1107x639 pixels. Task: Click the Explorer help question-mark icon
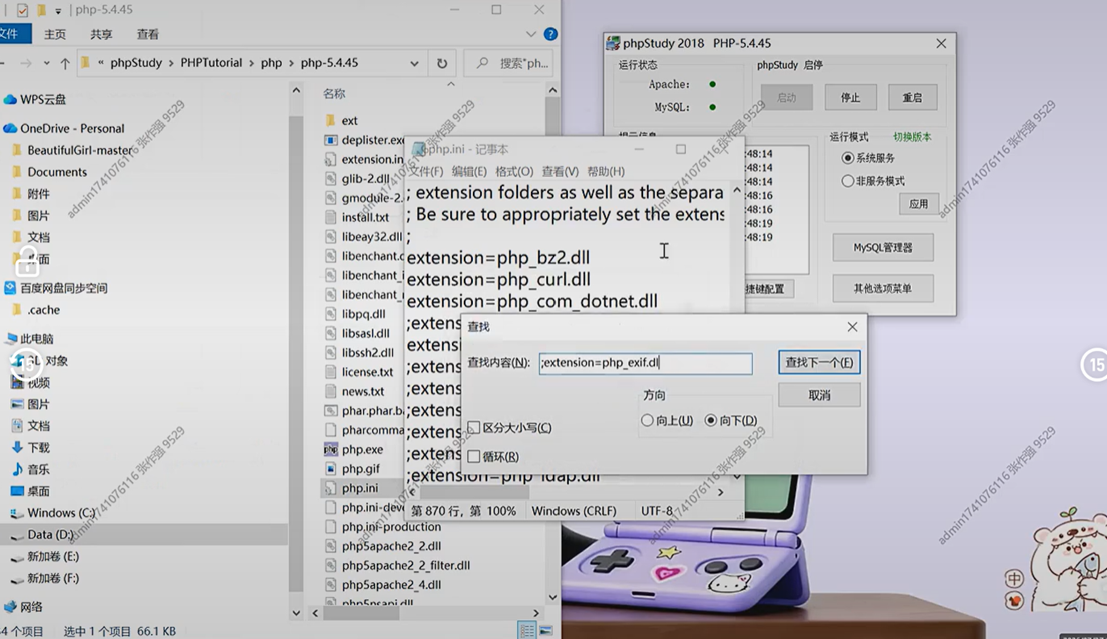click(x=551, y=34)
